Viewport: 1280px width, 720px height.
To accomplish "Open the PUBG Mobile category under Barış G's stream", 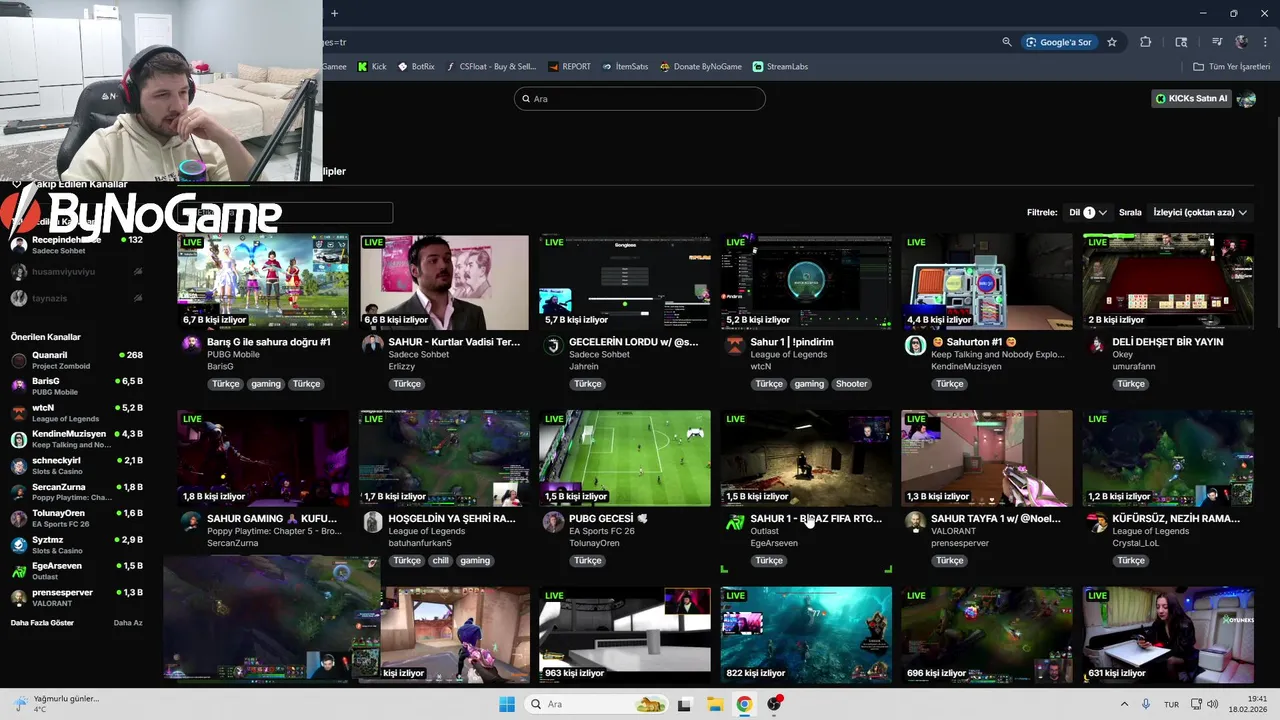I will click(x=233, y=355).
